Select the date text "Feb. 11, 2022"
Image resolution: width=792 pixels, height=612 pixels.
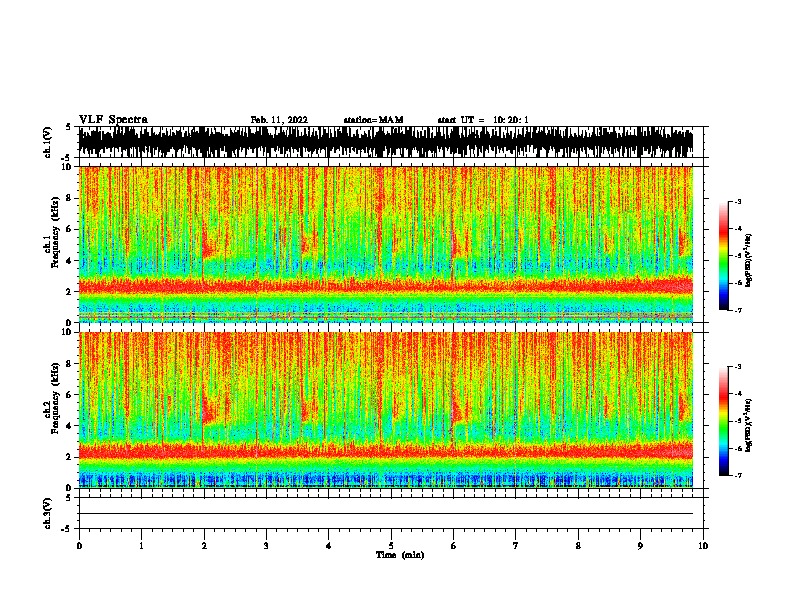(279, 120)
